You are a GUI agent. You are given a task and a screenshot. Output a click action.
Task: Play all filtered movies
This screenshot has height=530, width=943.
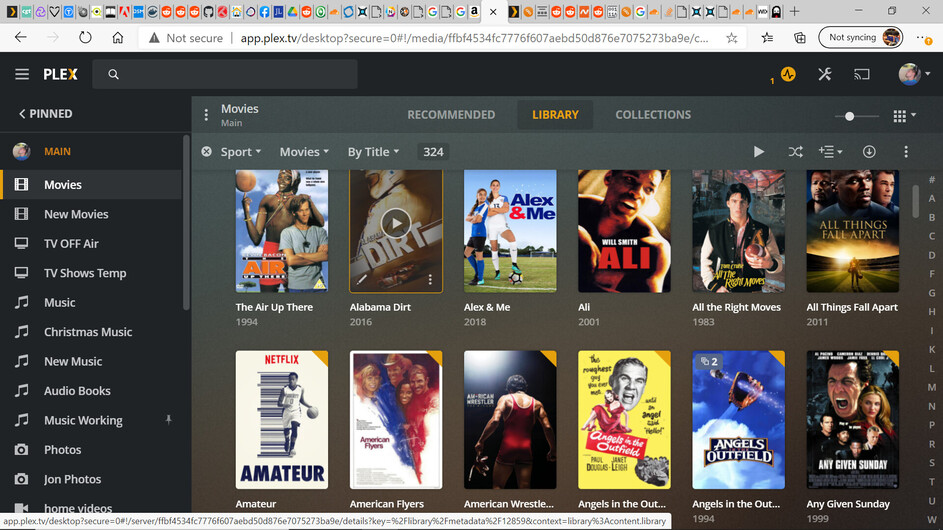(x=759, y=152)
